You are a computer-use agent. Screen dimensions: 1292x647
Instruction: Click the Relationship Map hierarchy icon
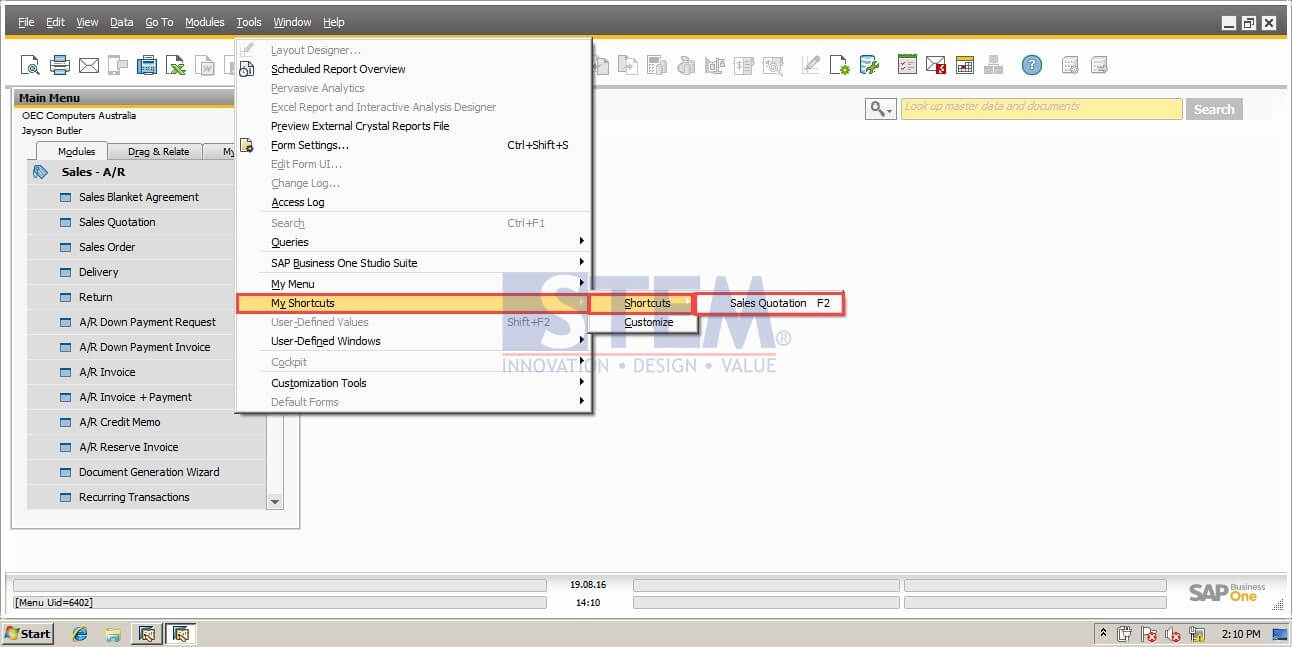point(993,65)
